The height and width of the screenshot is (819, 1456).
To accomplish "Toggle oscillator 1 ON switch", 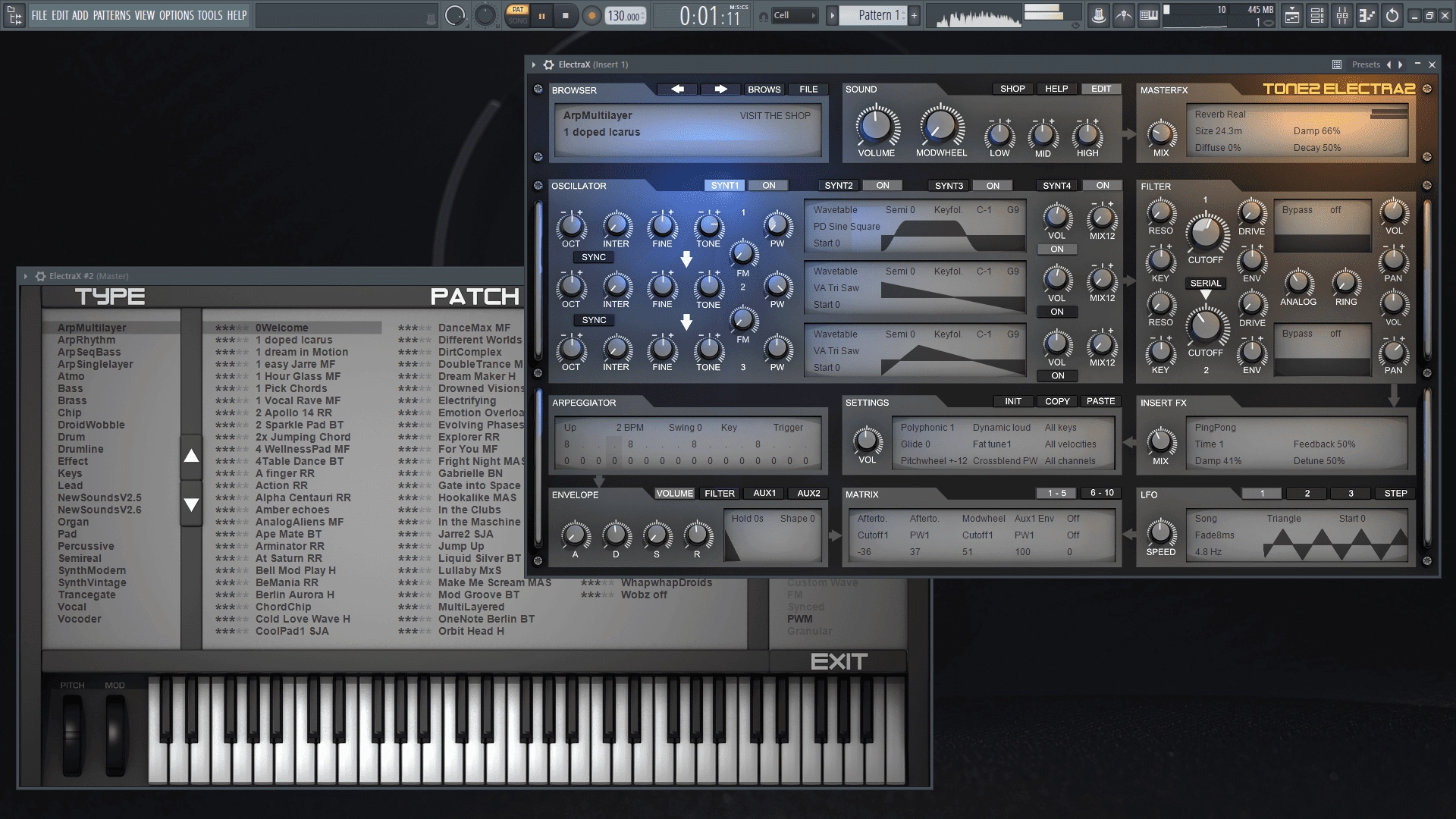I will [x=1057, y=249].
